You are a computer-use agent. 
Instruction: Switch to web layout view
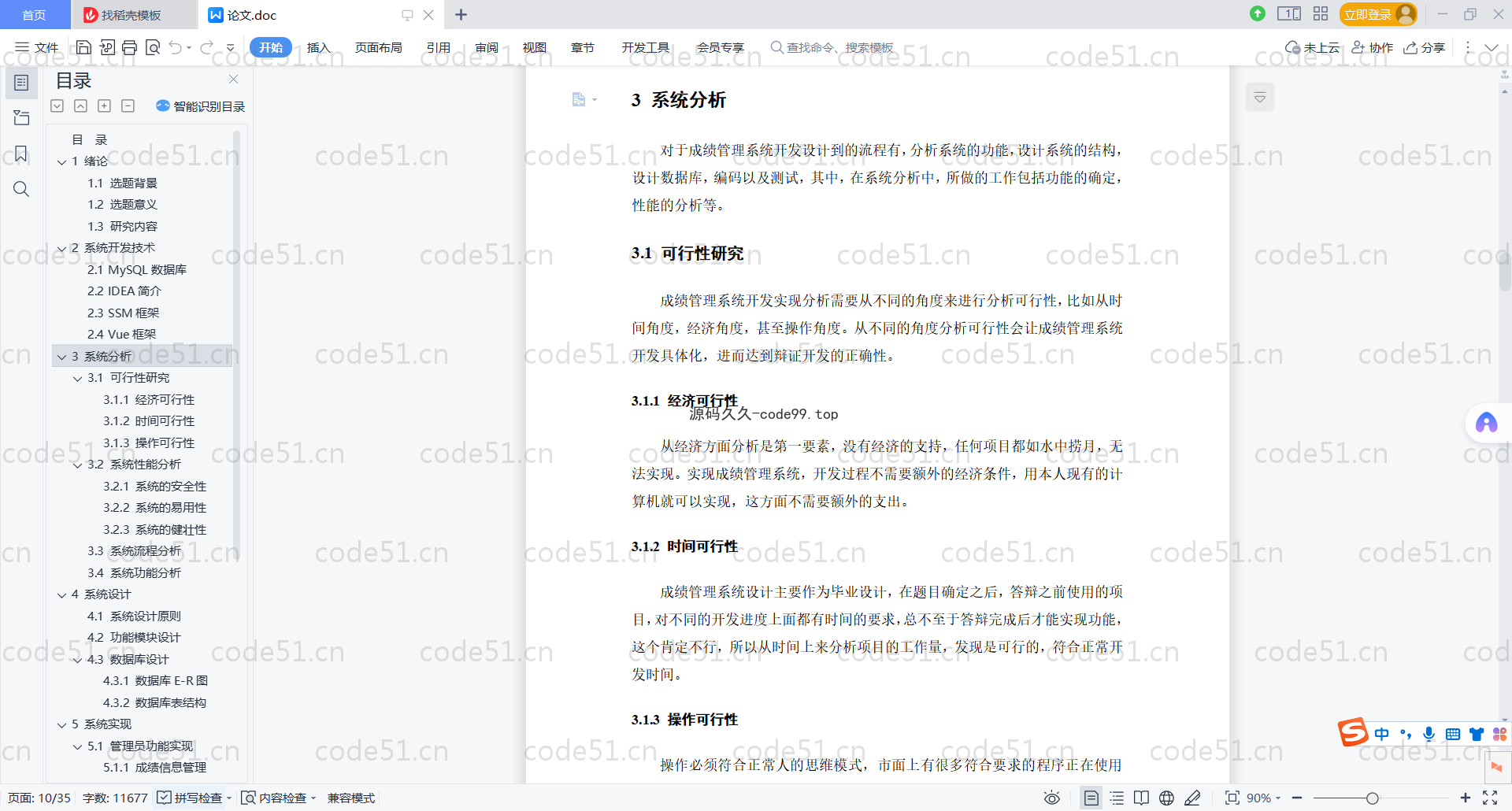1166,798
